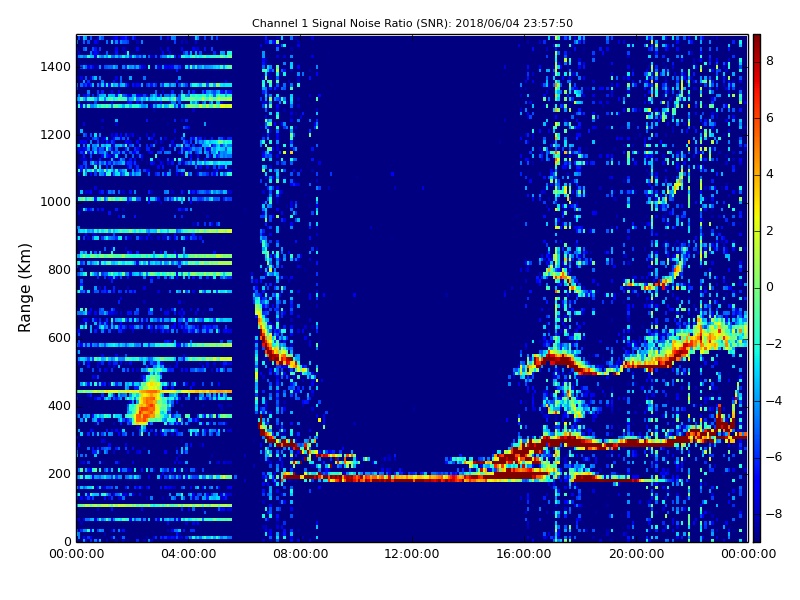Screen dimensions: 800x600
Task: Click the colorbar label 2
Action: click(x=770, y=231)
